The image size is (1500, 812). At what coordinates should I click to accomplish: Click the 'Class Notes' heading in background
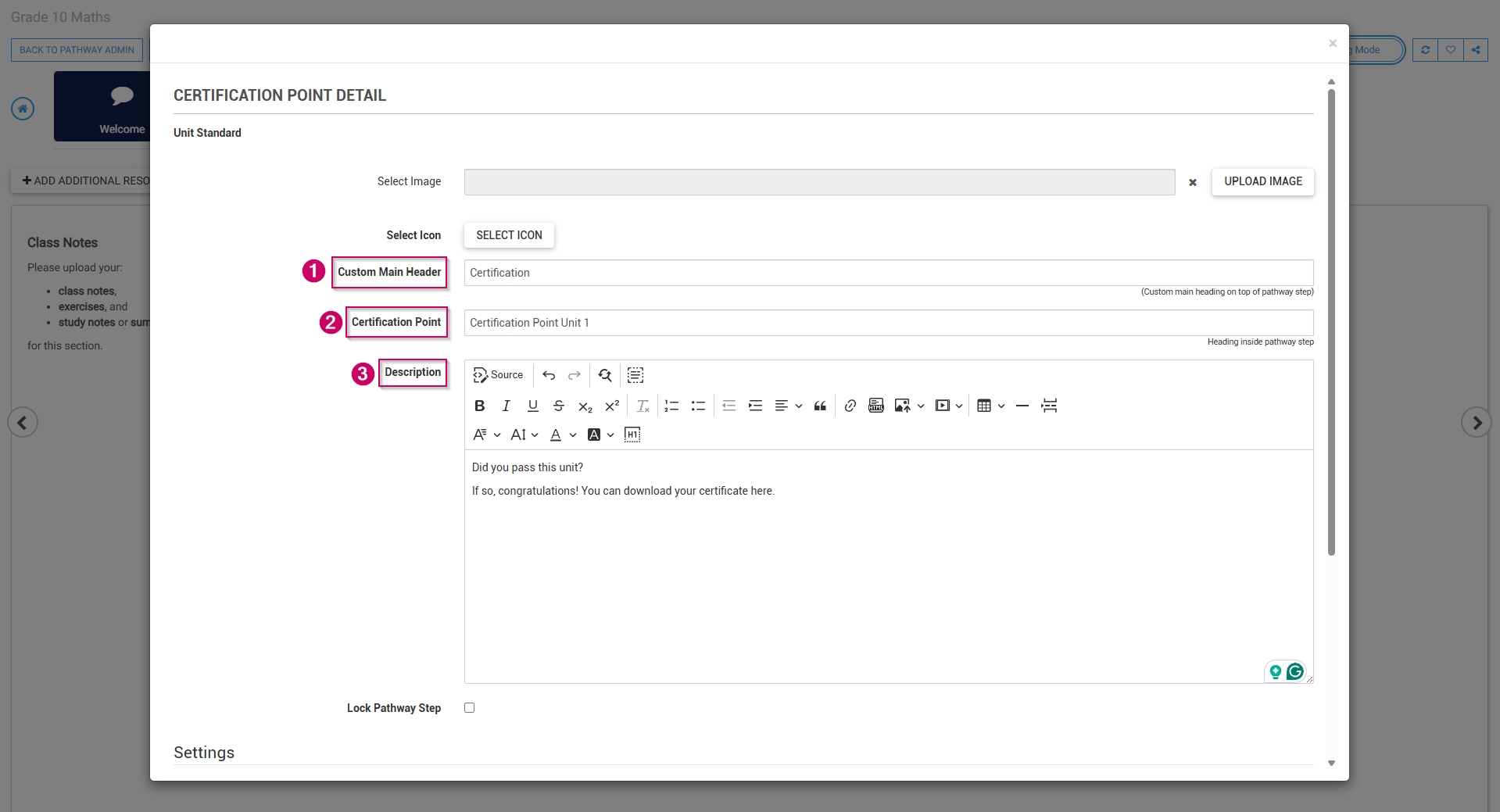coord(63,243)
